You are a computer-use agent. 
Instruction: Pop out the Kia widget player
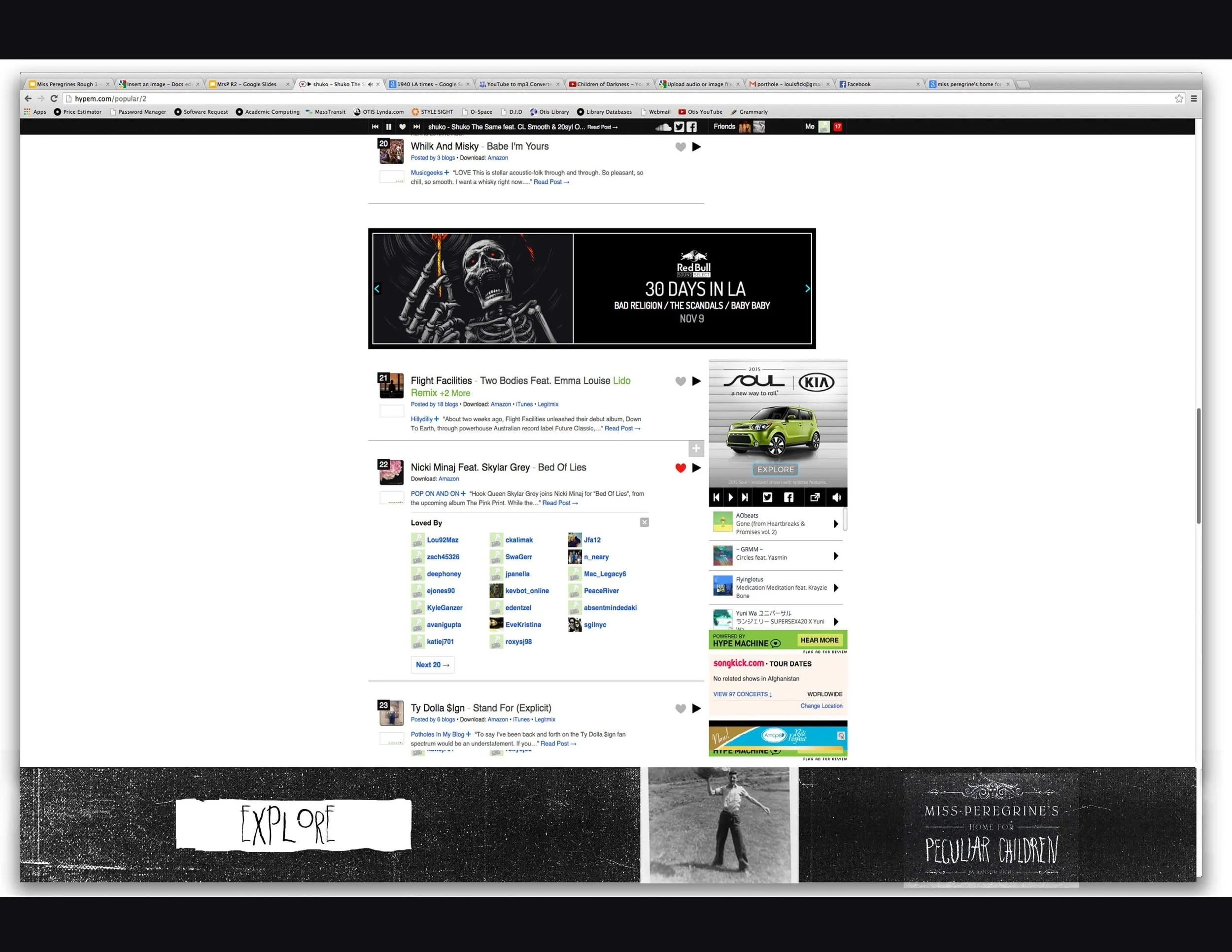[815, 497]
